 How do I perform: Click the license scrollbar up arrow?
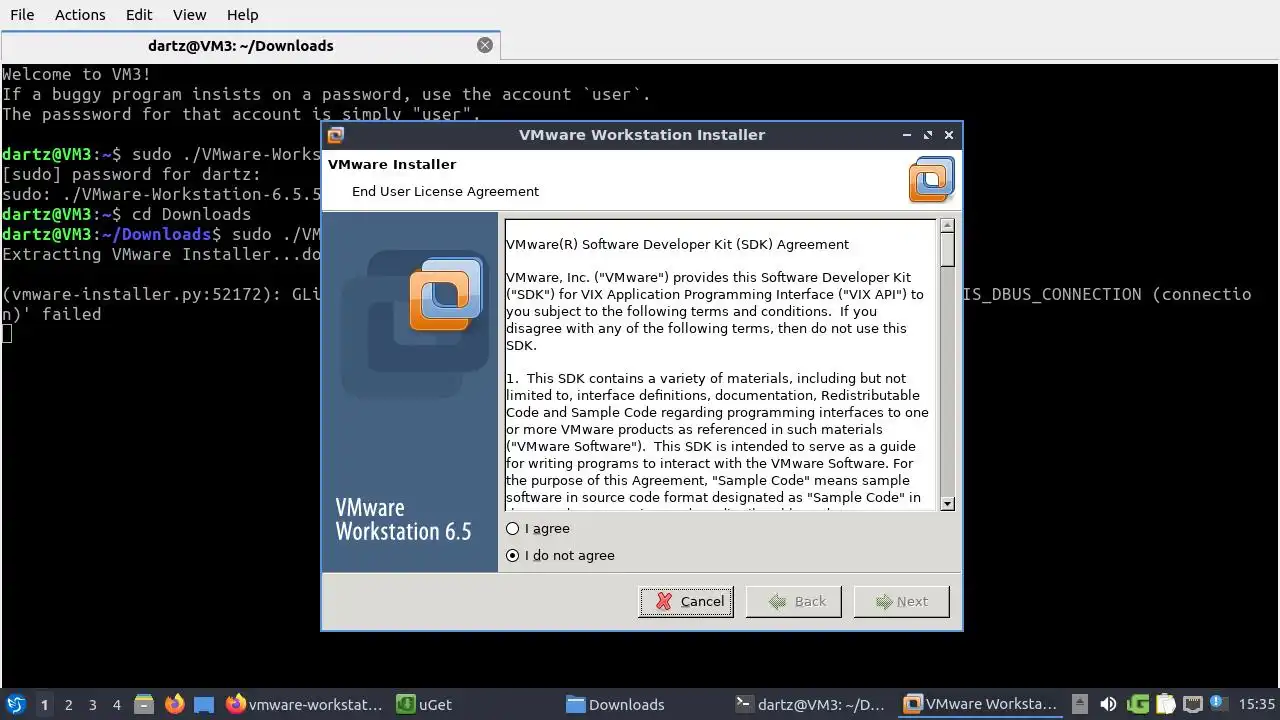point(947,226)
